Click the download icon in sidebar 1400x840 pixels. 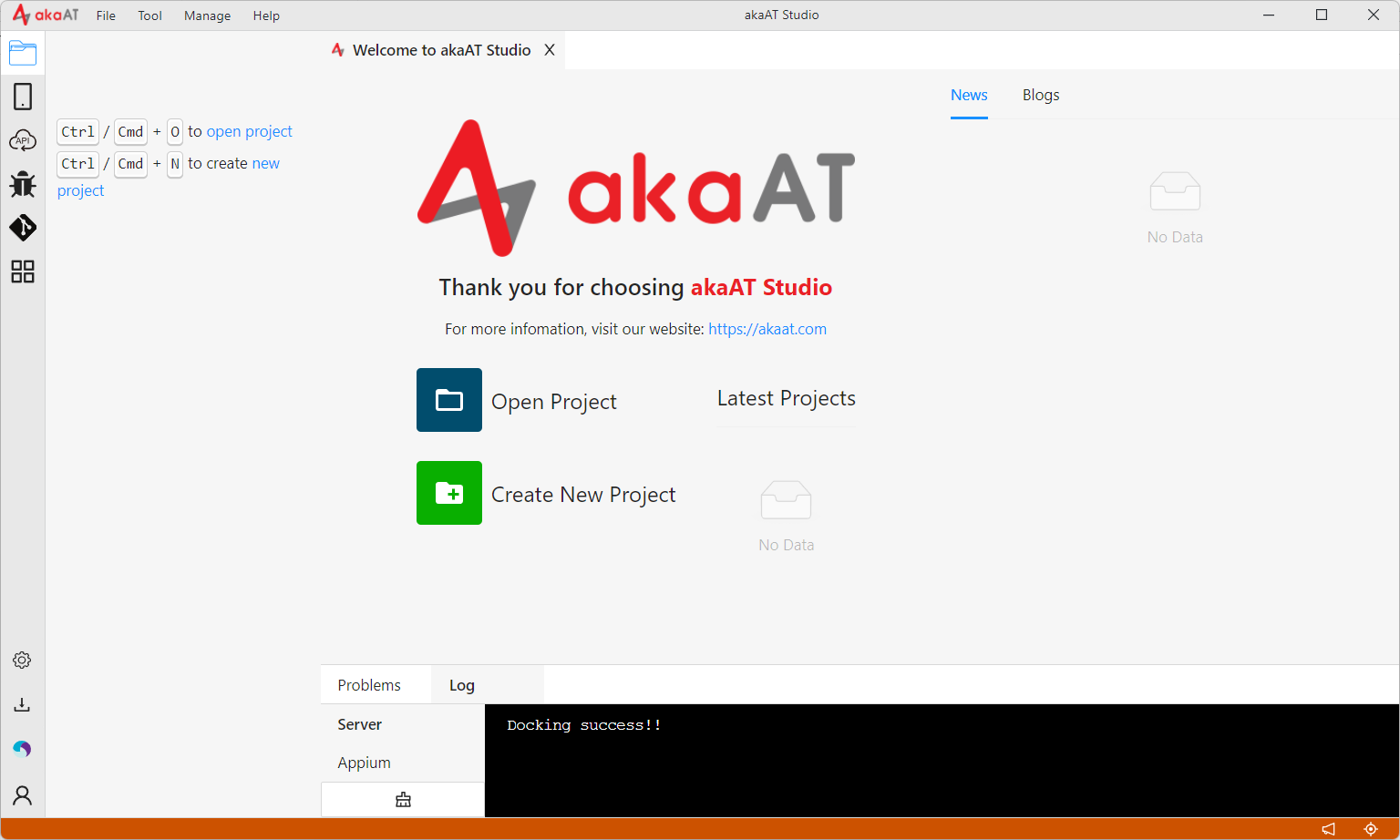click(22, 704)
